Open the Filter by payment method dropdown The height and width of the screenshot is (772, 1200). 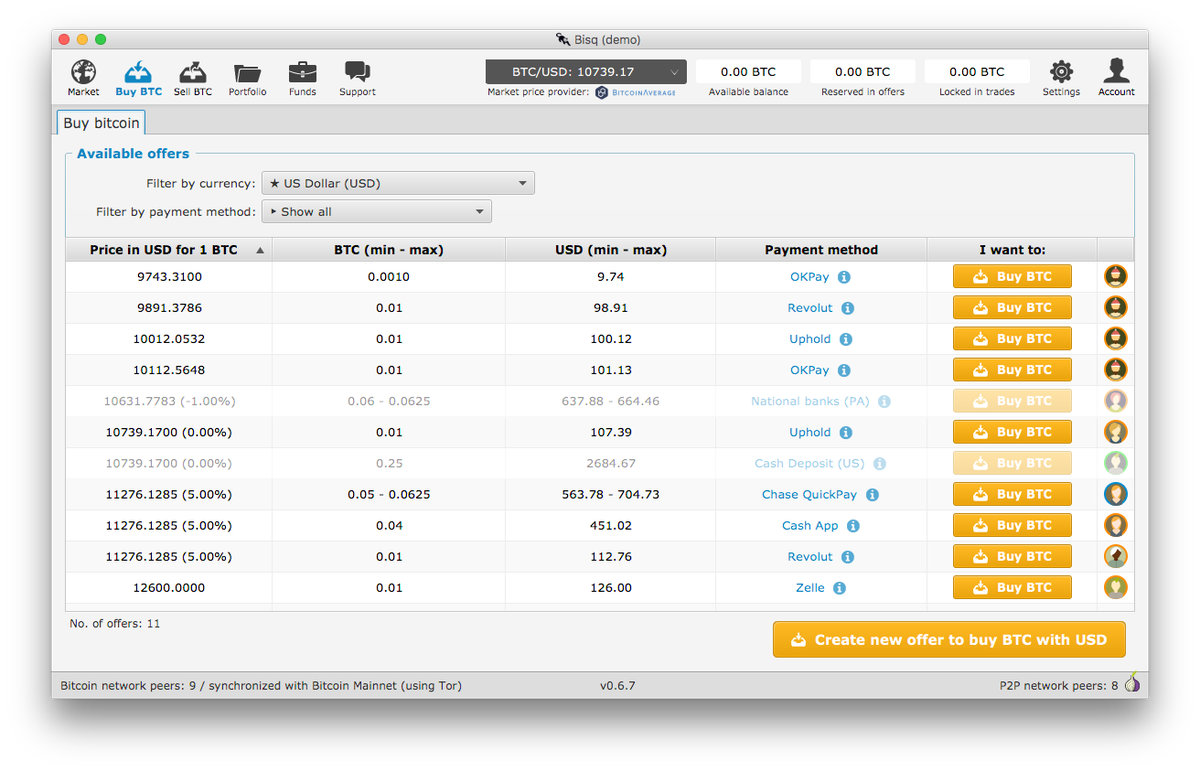click(376, 211)
